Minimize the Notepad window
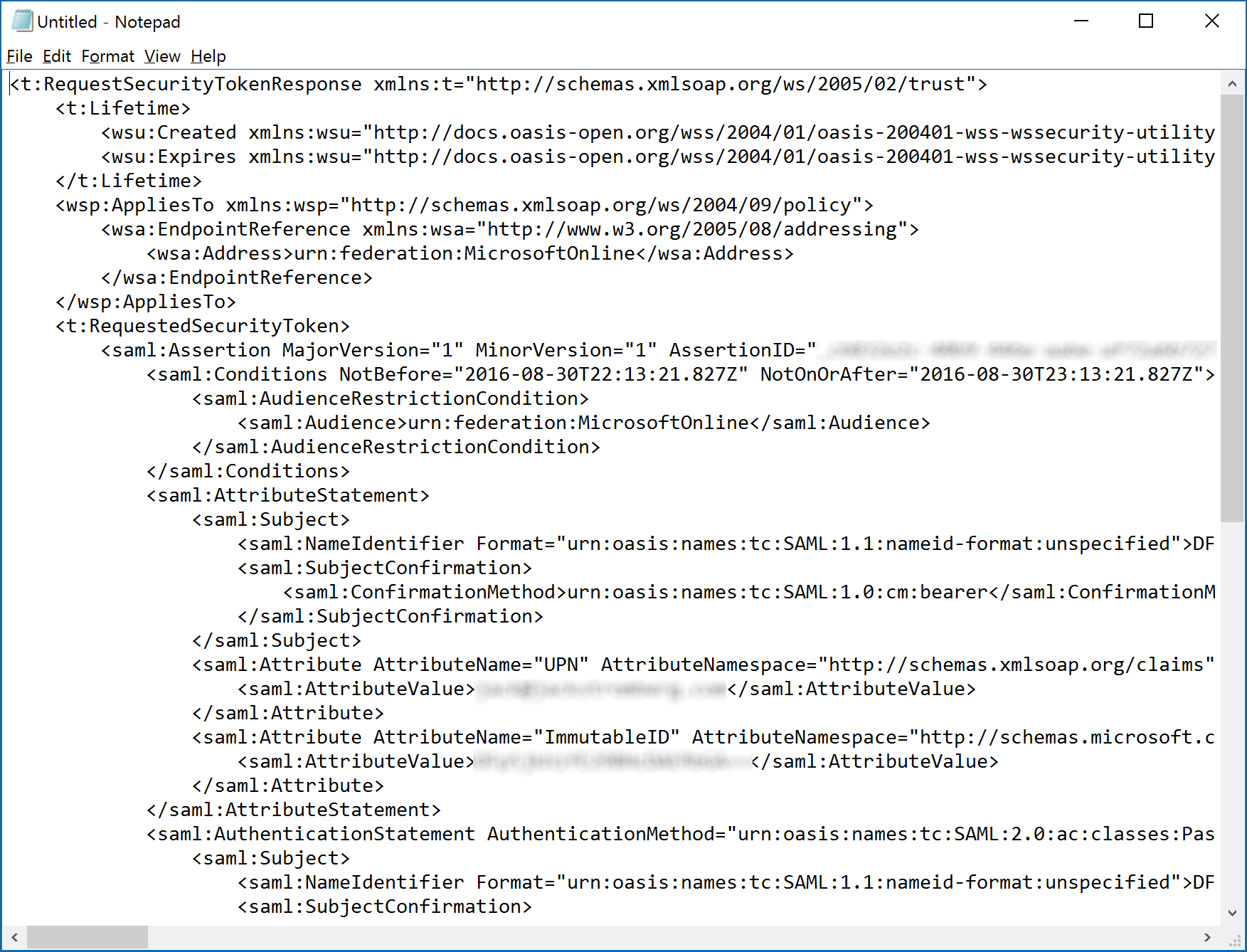This screenshot has height=952, width=1247. [1081, 21]
